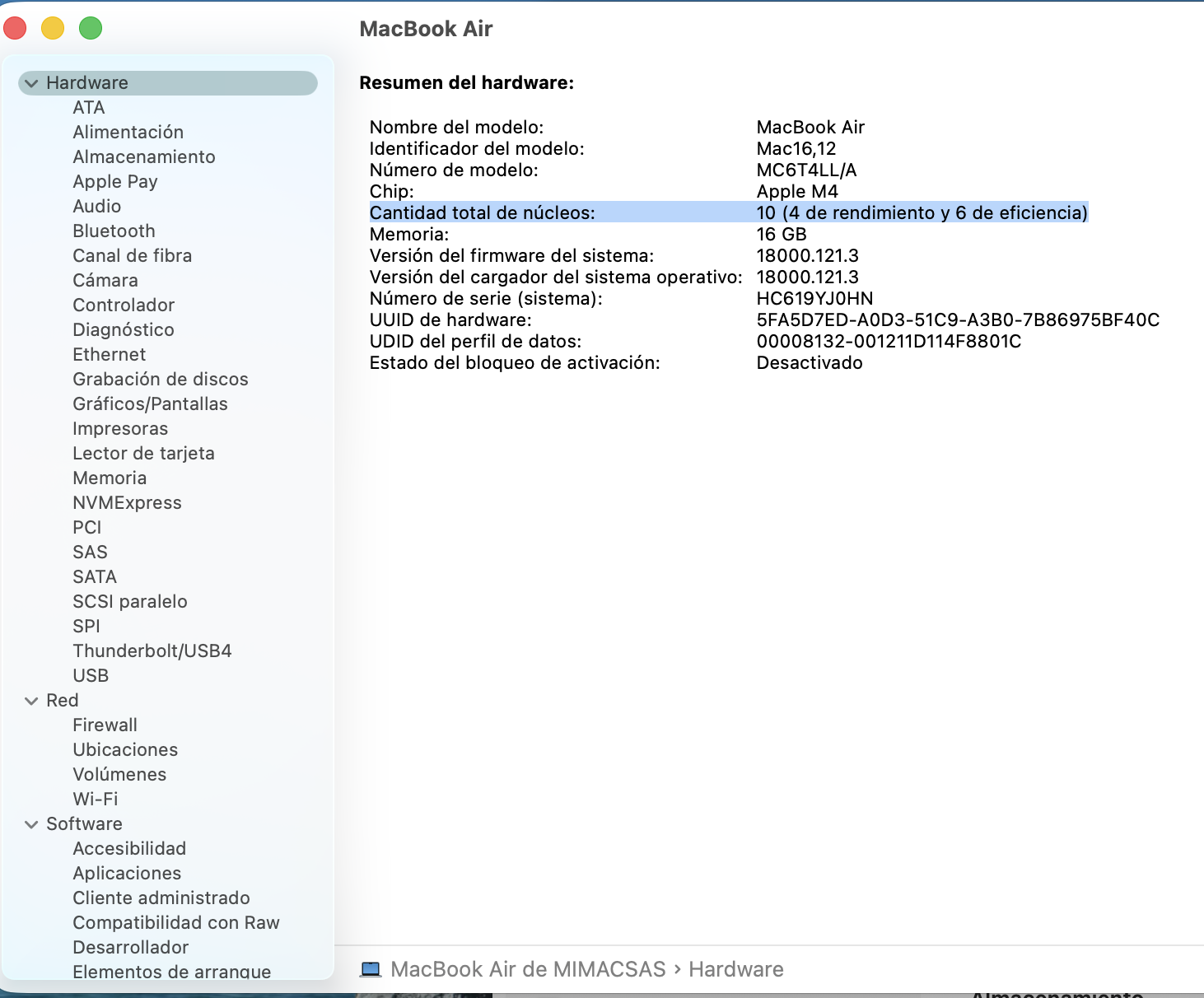Select Compatibilidad con Raw
1204x998 pixels.
point(176,923)
